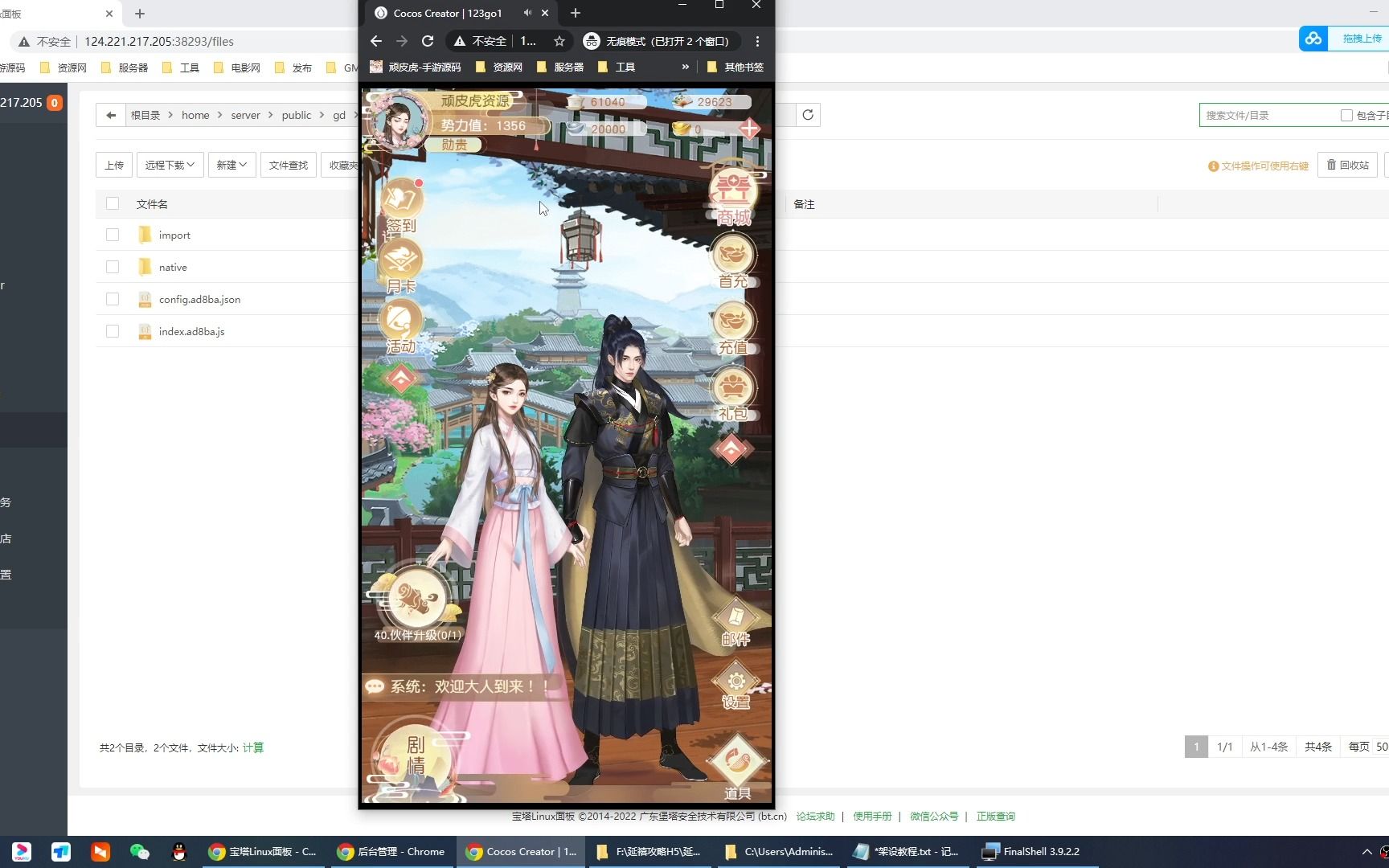This screenshot has height=868, width=1389.
Task: Check the box for index.ad8ba.js
Action: point(113,331)
